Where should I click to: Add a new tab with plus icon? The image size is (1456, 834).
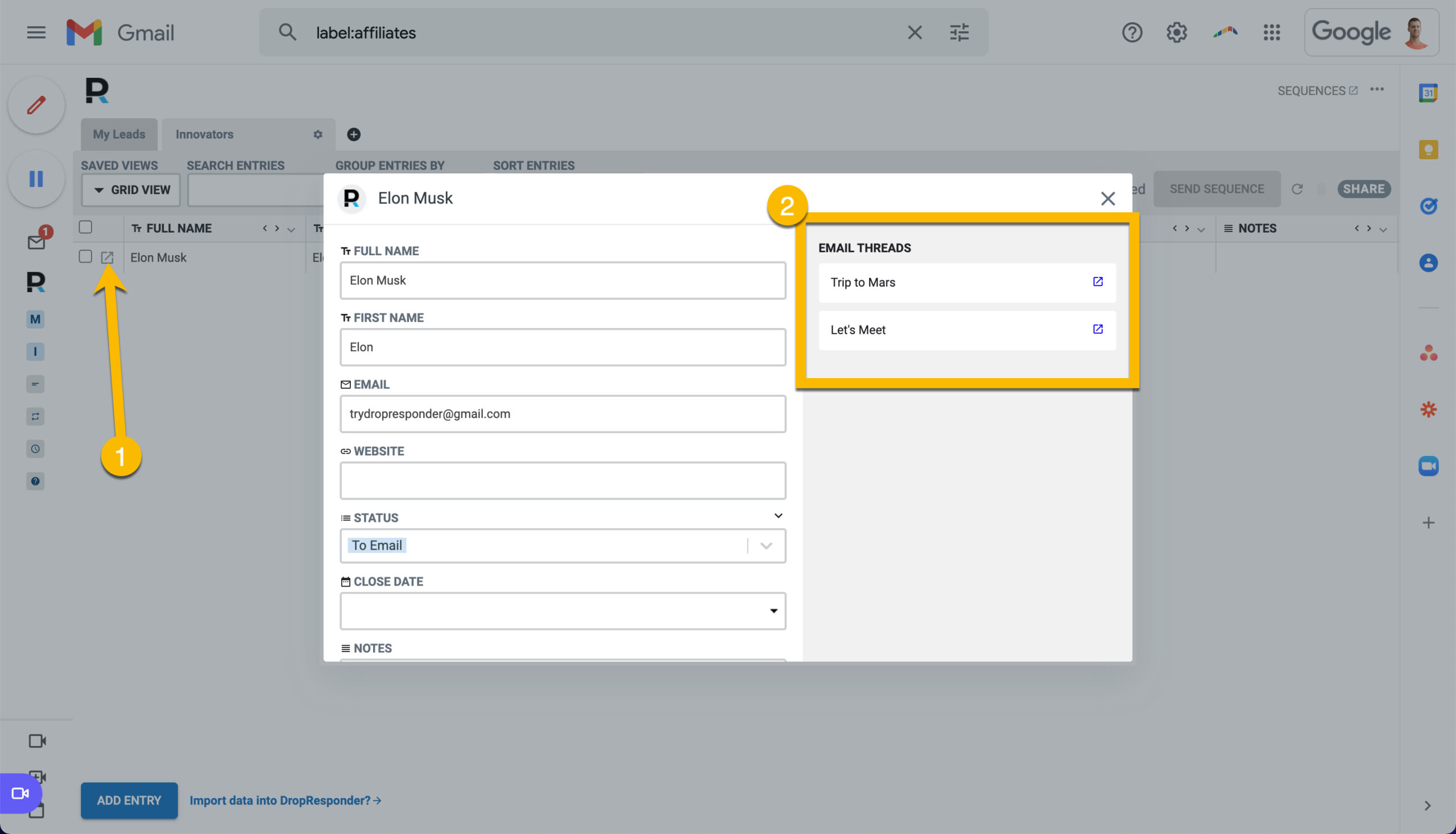pyautogui.click(x=354, y=134)
